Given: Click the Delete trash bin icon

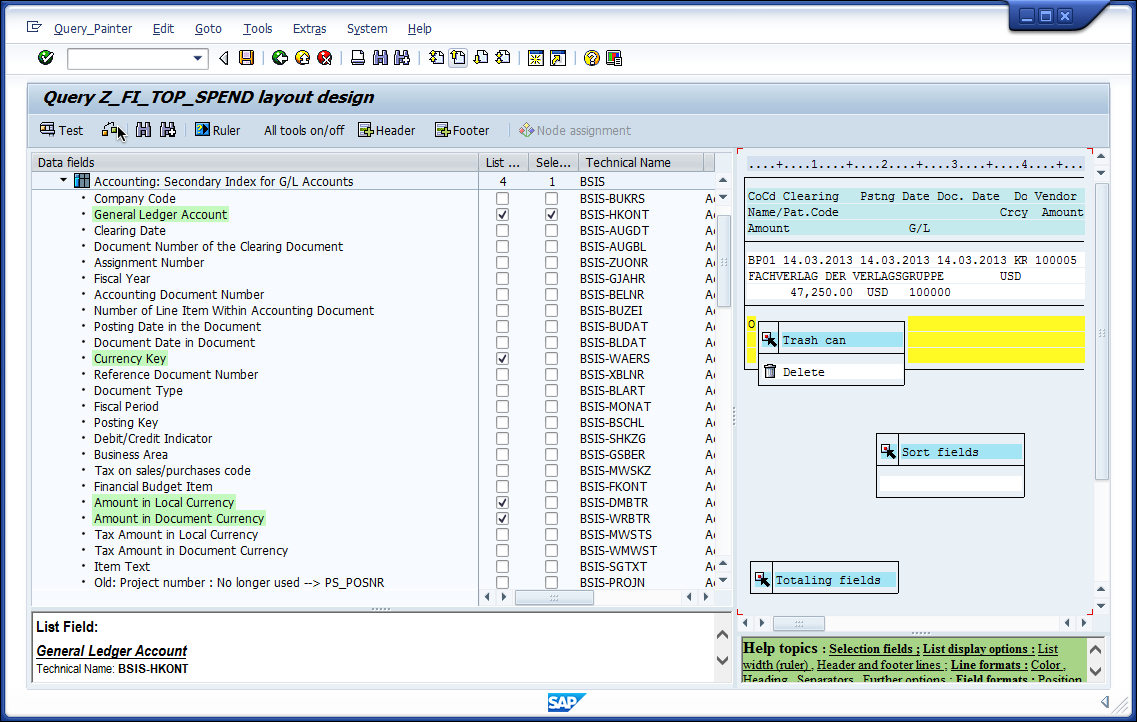Looking at the screenshot, I should click(x=769, y=371).
